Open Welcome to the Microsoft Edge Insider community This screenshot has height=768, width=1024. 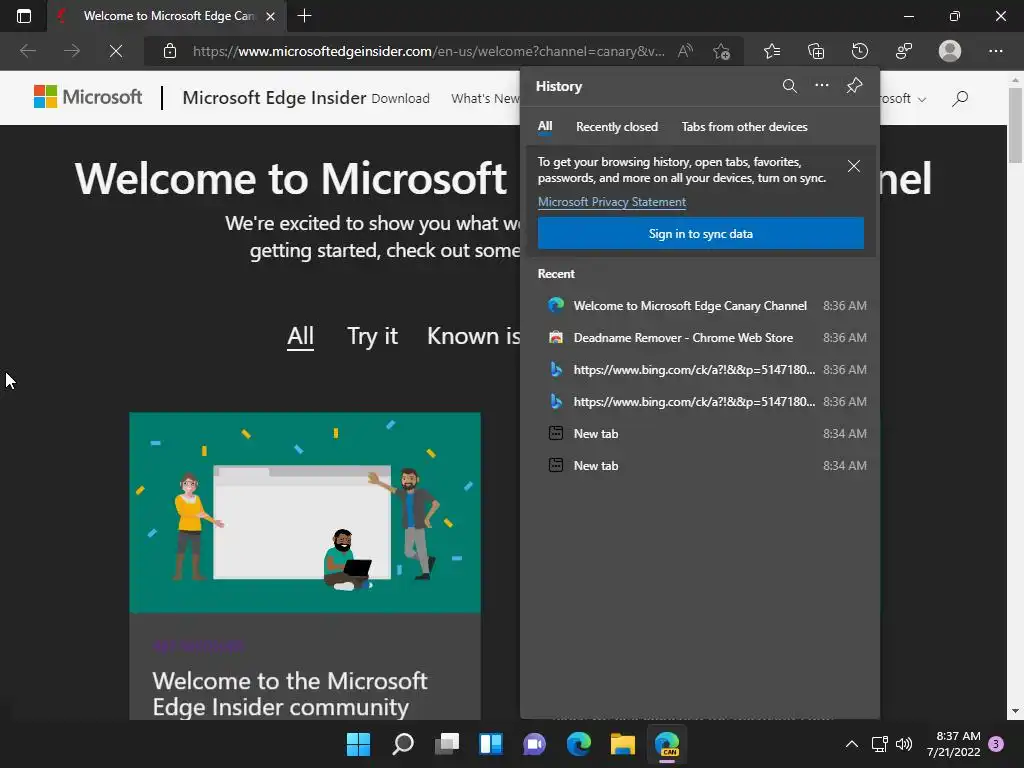[x=290, y=694]
